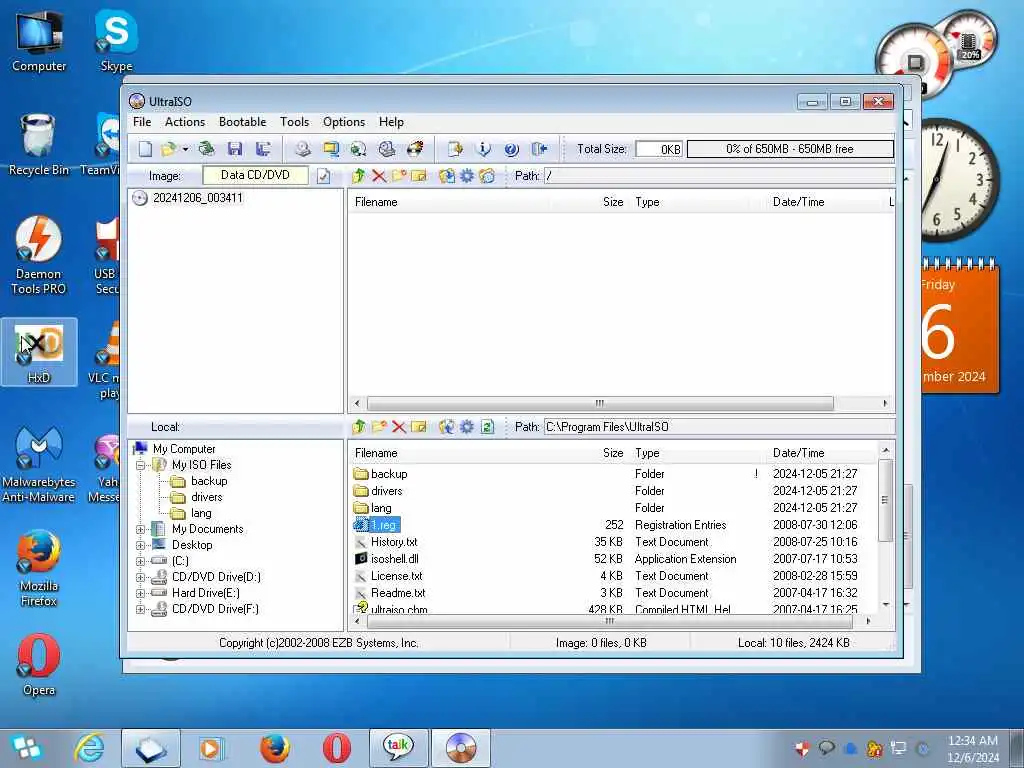Click the image properties icon beside Data CD/DVD
Screen dimensions: 1024x768
[324, 176]
